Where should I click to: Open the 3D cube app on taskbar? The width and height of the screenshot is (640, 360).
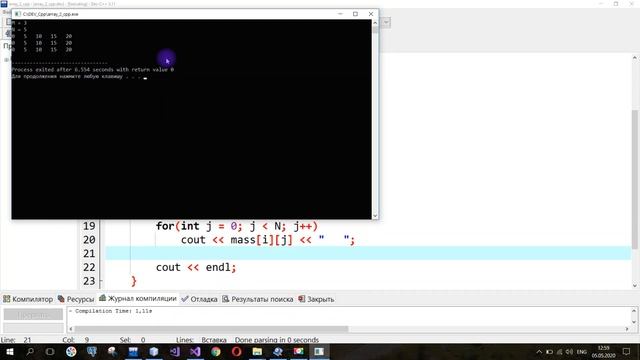(154, 351)
